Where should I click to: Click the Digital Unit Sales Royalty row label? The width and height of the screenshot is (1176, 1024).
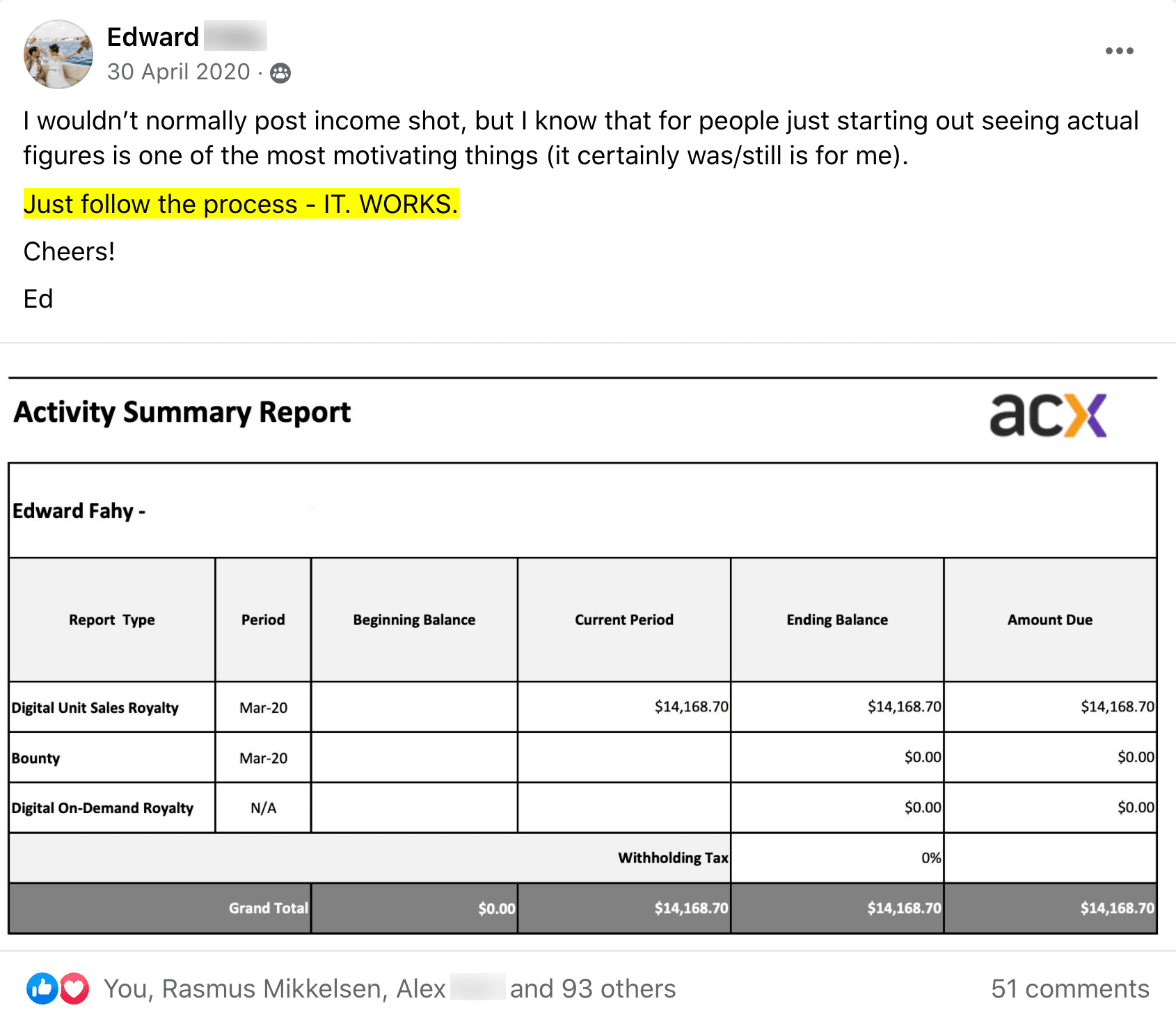click(x=95, y=707)
